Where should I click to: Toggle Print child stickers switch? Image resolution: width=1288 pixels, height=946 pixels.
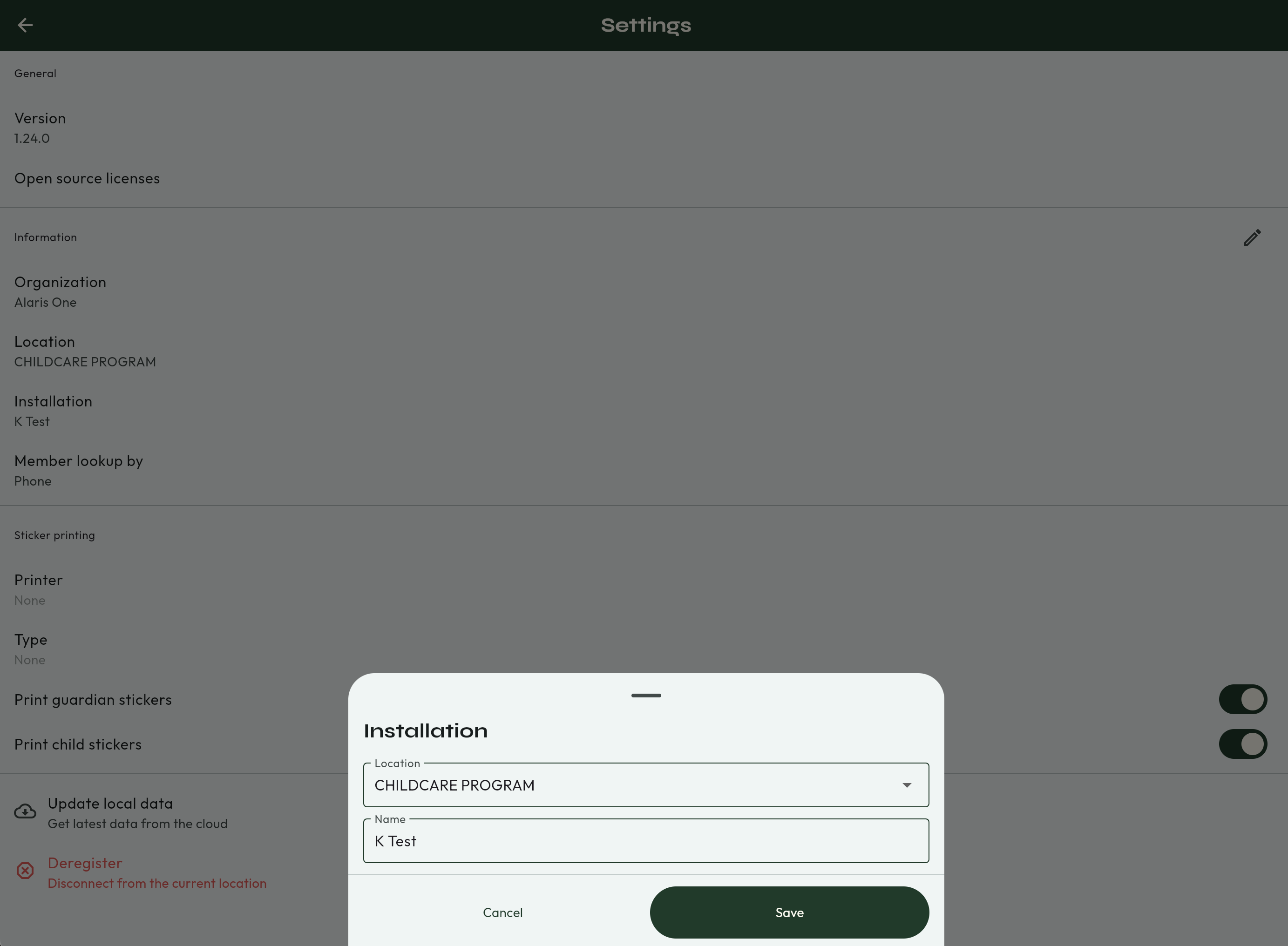1242,744
